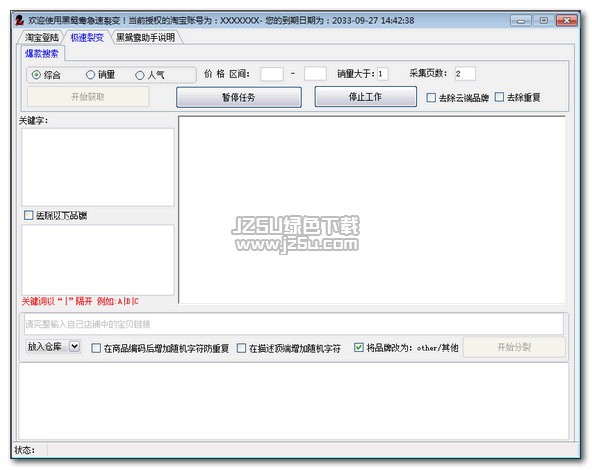Focus the 采集页数 value field

click(x=465, y=74)
